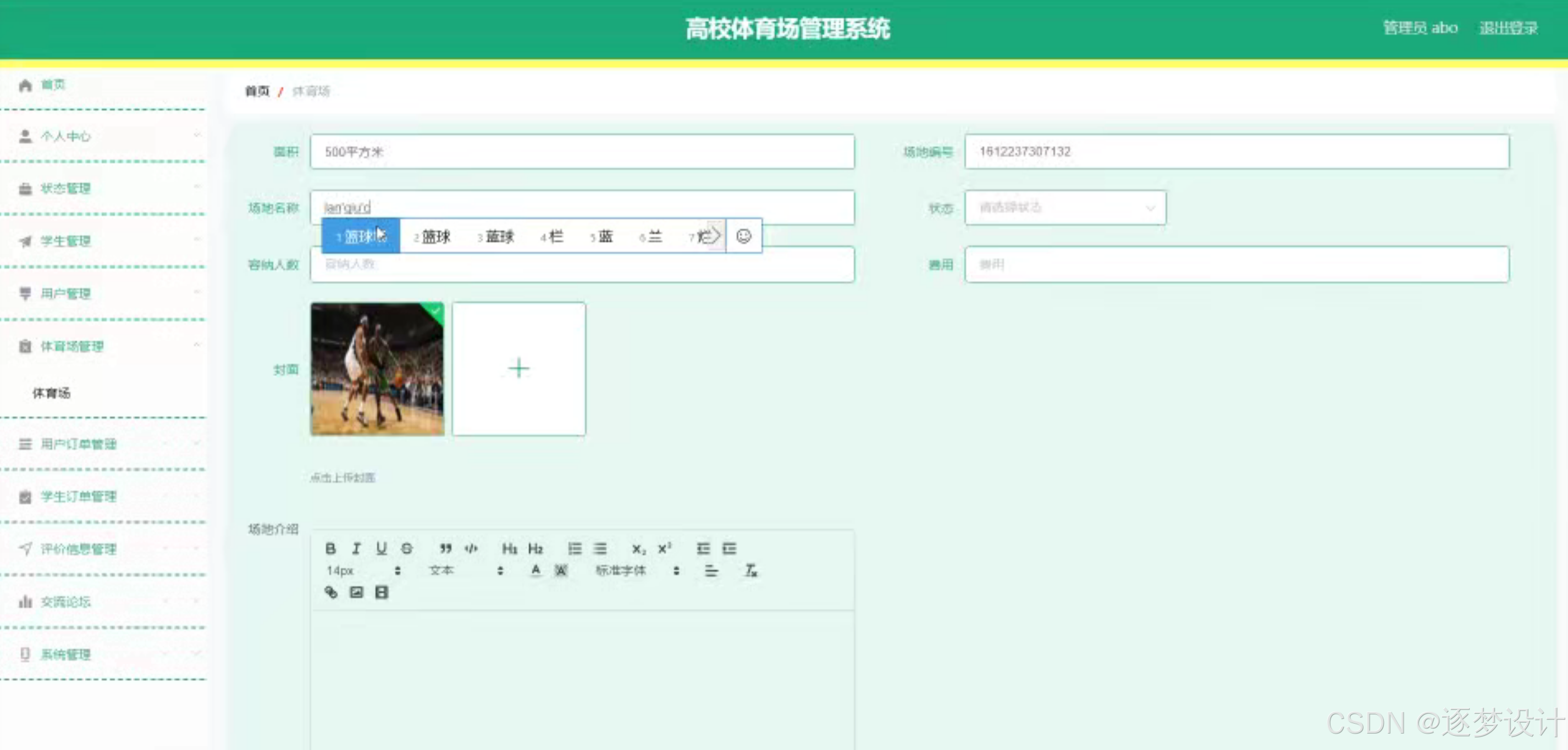Select 体育场 submenu item in sidebar

coord(52,393)
